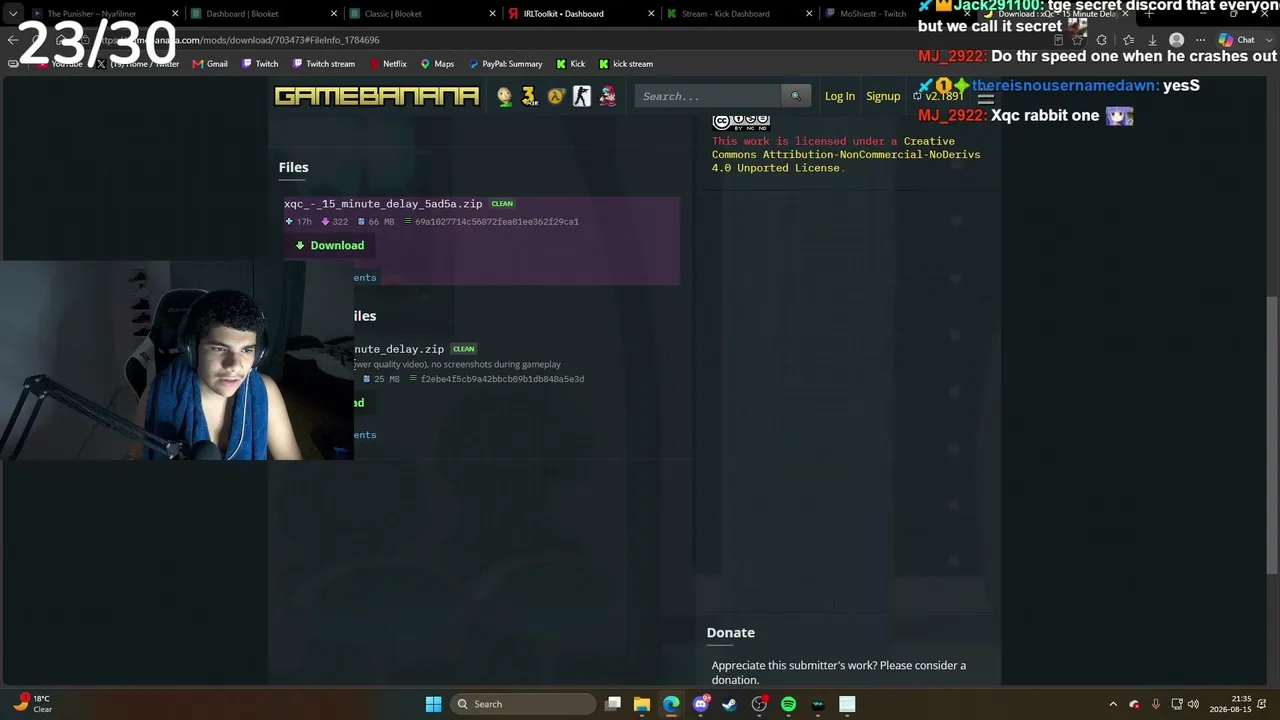Close the Dashboard | Blooket tab
The image size is (1280, 720).
(334, 14)
